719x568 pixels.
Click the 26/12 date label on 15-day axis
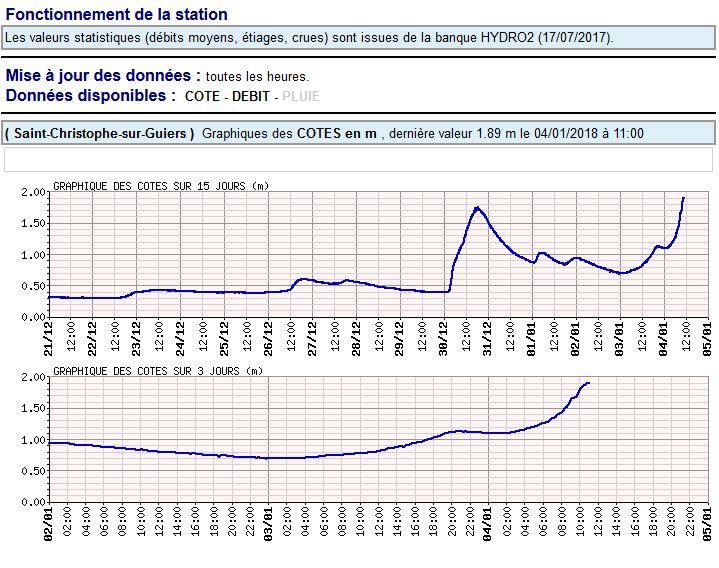pos(269,337)
